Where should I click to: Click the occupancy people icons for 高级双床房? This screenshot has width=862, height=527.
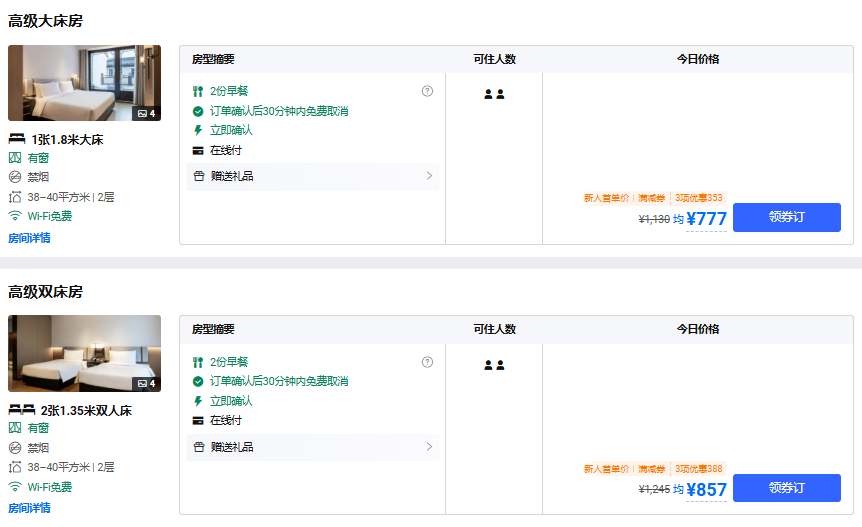coord(494,365)
